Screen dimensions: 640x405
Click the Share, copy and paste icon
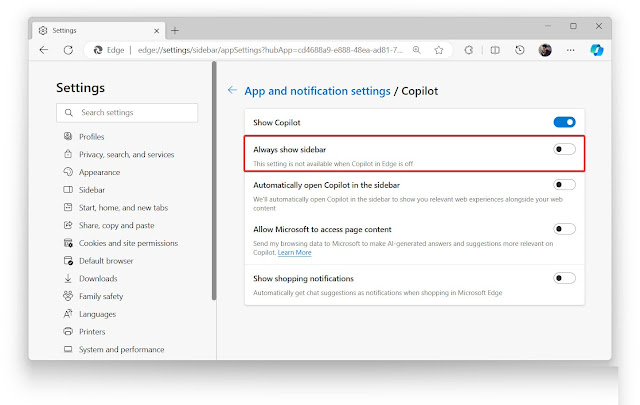coord(68,225)
